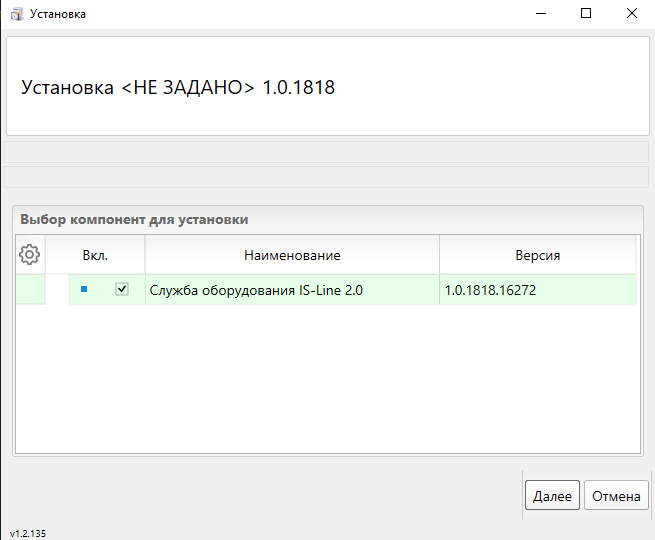This screenshot has width=655, height=540.
Task: Click blue square marker in IS-Line row
Action: tap(84, 289)
